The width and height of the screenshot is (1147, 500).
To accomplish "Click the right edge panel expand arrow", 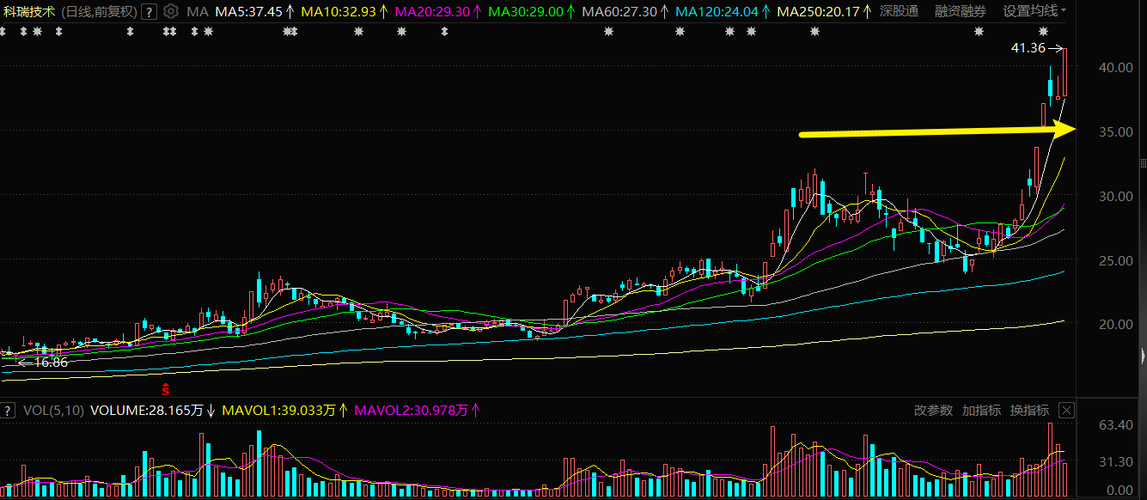I will coord(1143,356).
